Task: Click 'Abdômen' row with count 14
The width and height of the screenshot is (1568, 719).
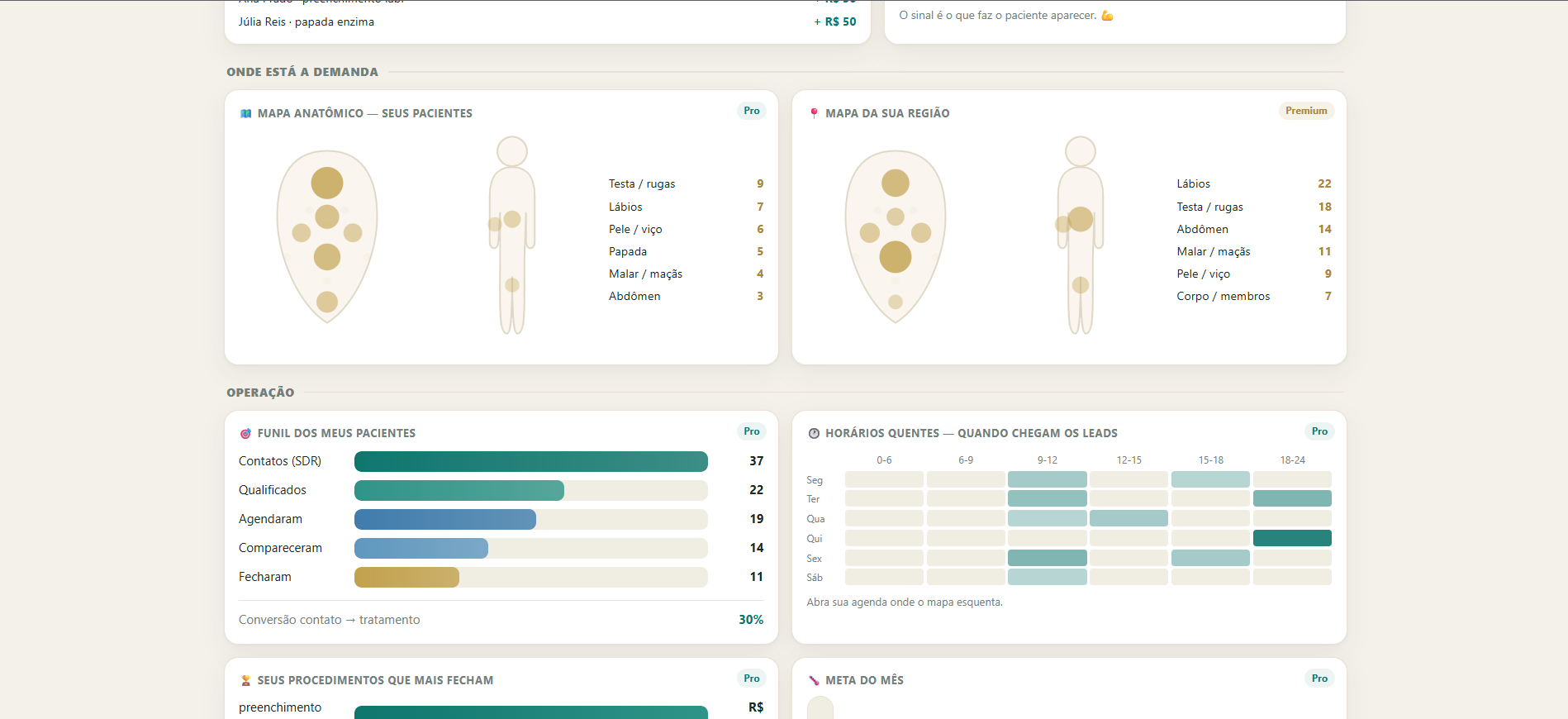Action: click(1254, 229)
